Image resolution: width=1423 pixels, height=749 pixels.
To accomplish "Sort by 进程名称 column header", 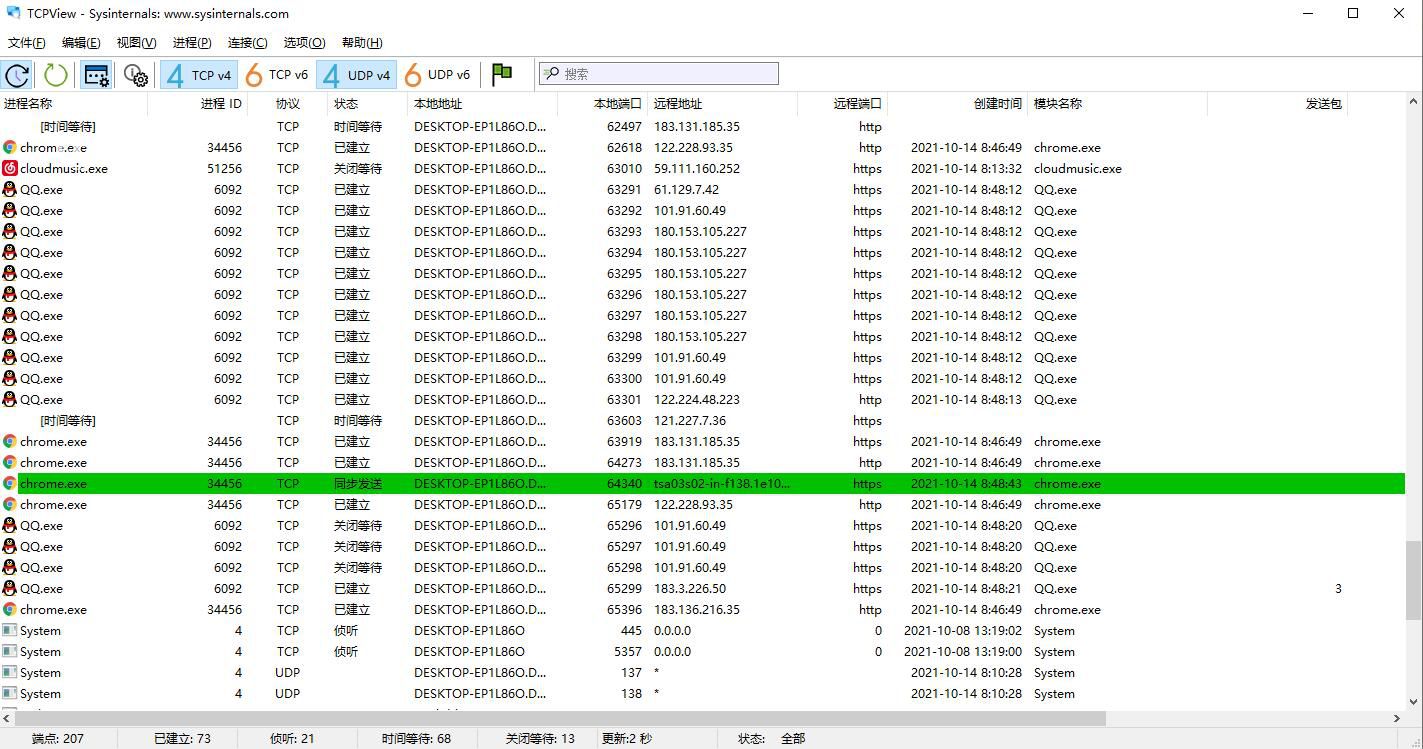I will [74, 104].
